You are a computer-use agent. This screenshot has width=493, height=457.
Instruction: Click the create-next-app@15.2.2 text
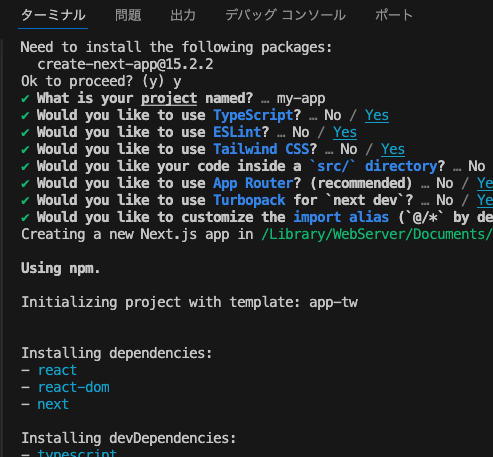tap(125, 64)
